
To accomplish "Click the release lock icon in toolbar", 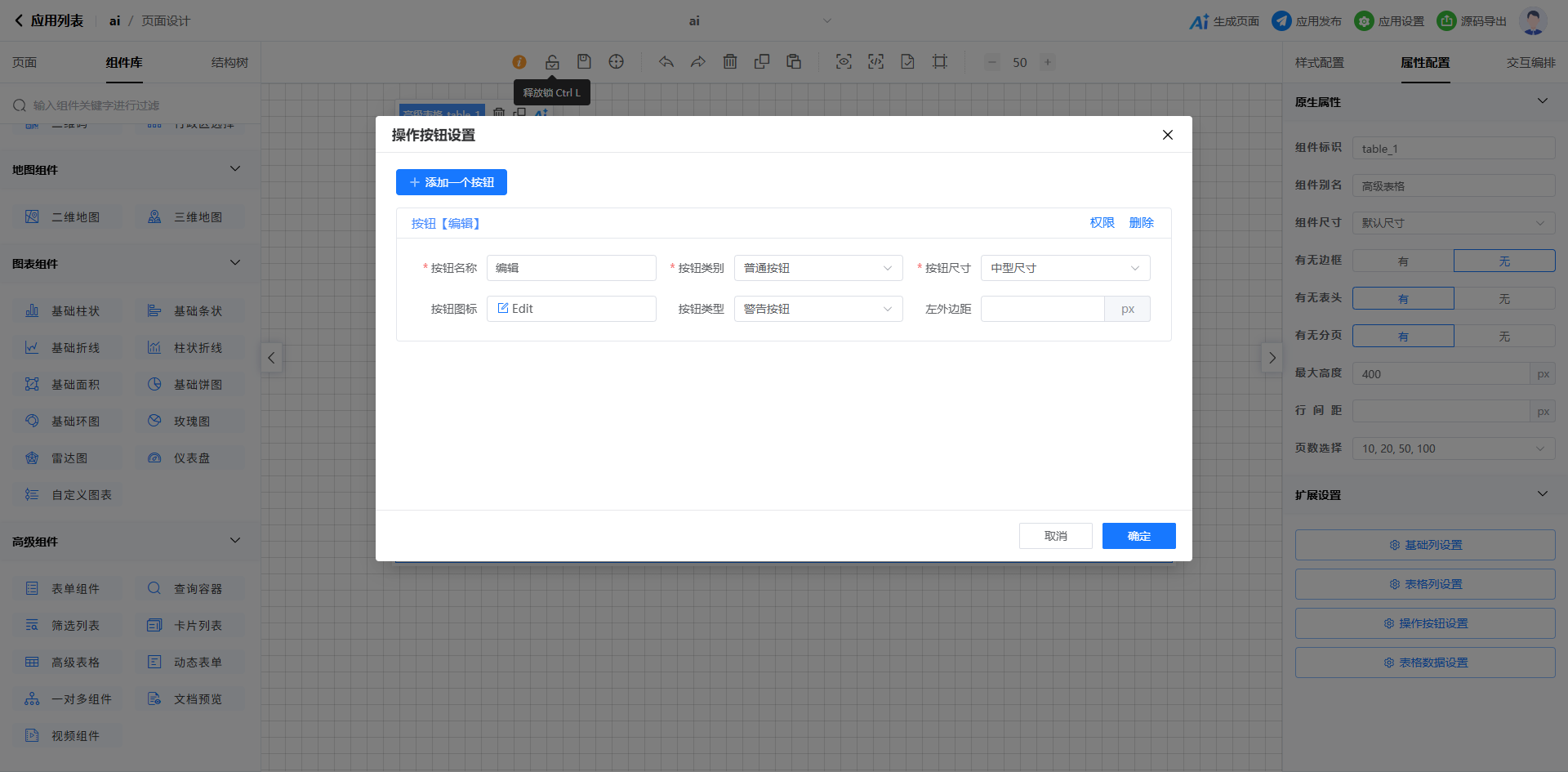I will (552, 62).
